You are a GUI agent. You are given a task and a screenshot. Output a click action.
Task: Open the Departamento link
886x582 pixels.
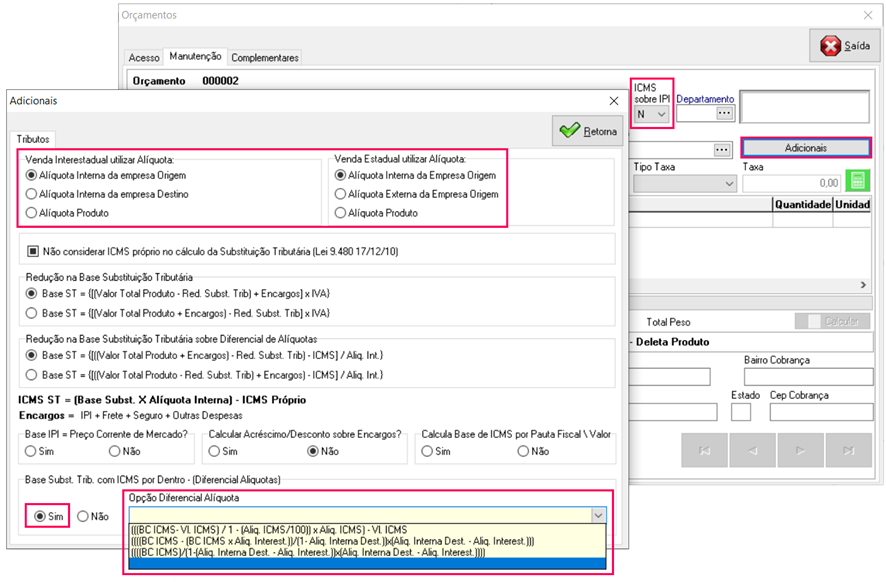705,99
